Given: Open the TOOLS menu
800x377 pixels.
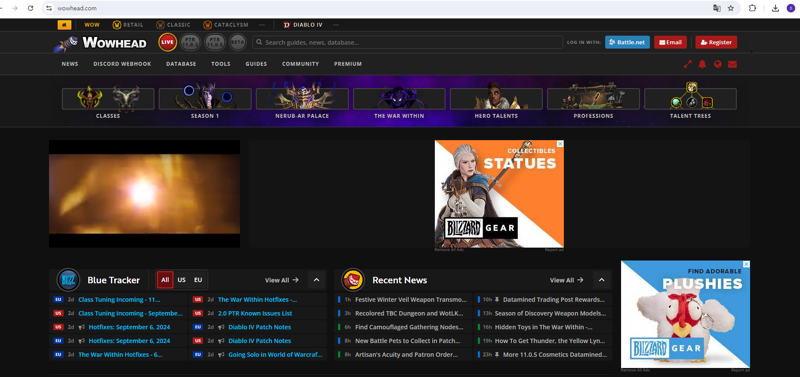Looking at the screenshot, I should [x=221, y=64].
